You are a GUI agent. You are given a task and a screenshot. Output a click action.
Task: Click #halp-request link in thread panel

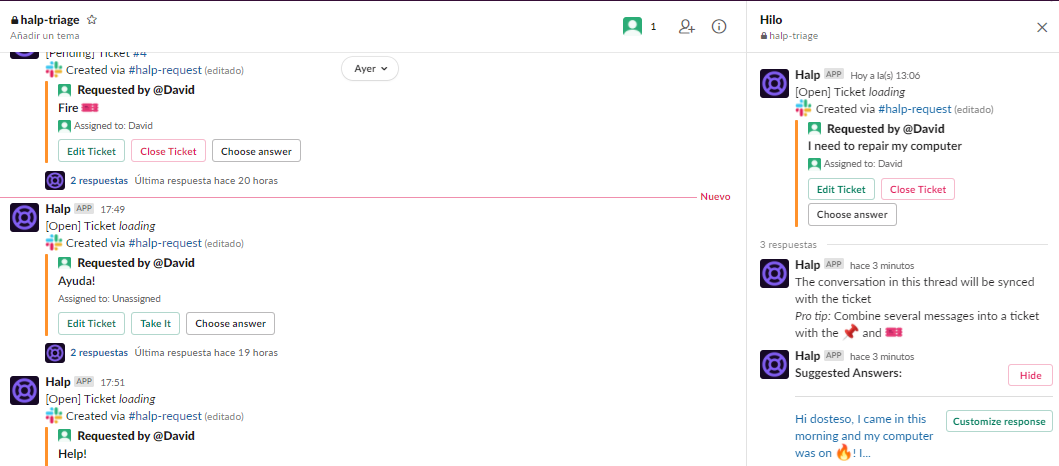914,109
